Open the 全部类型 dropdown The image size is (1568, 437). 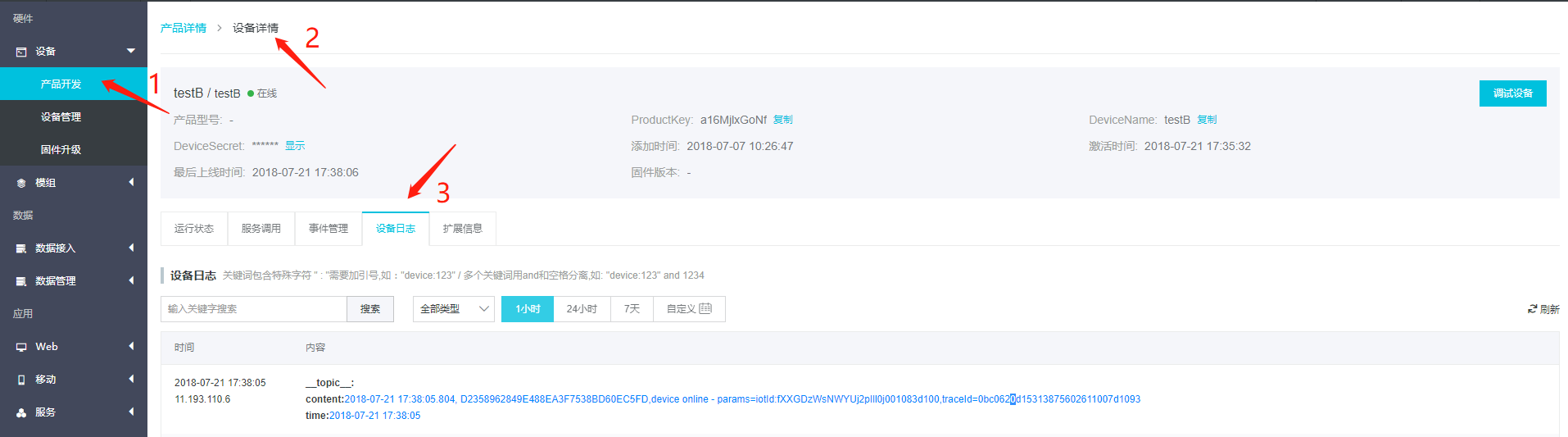(x=453, y=309)
